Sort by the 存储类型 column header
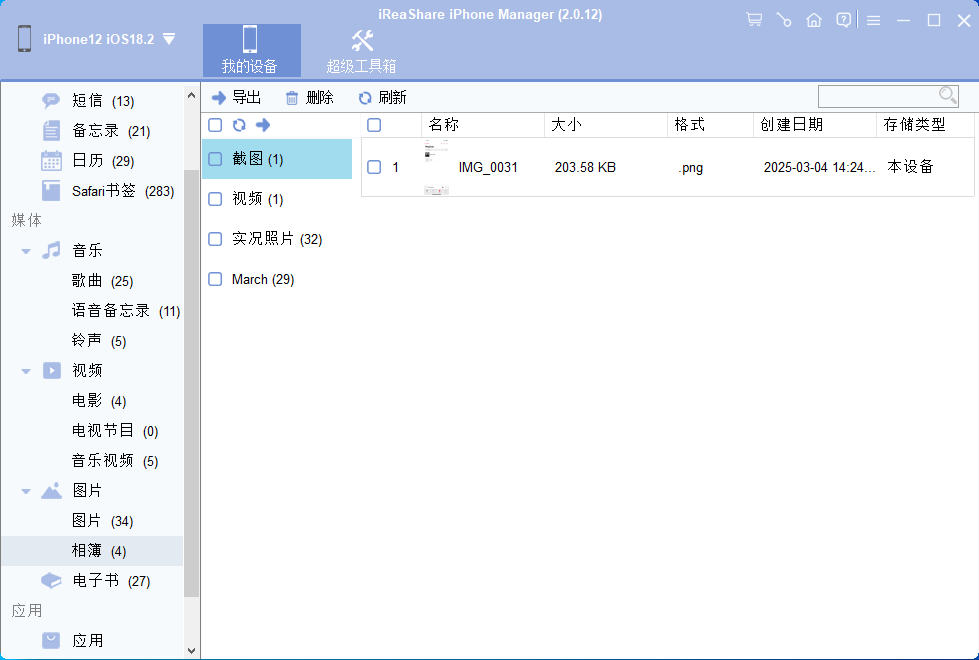This screenshot has width=979, height=660. click(925, 125)
